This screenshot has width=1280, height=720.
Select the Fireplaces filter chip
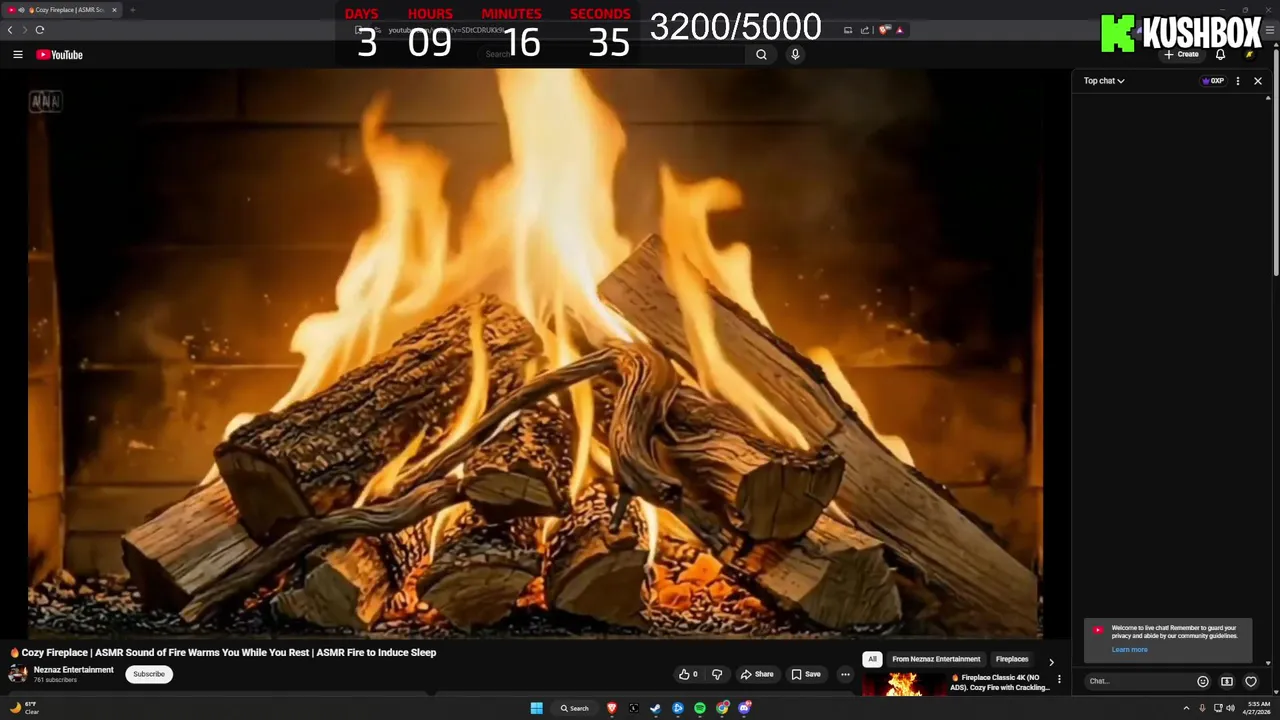pos(1012,659)
